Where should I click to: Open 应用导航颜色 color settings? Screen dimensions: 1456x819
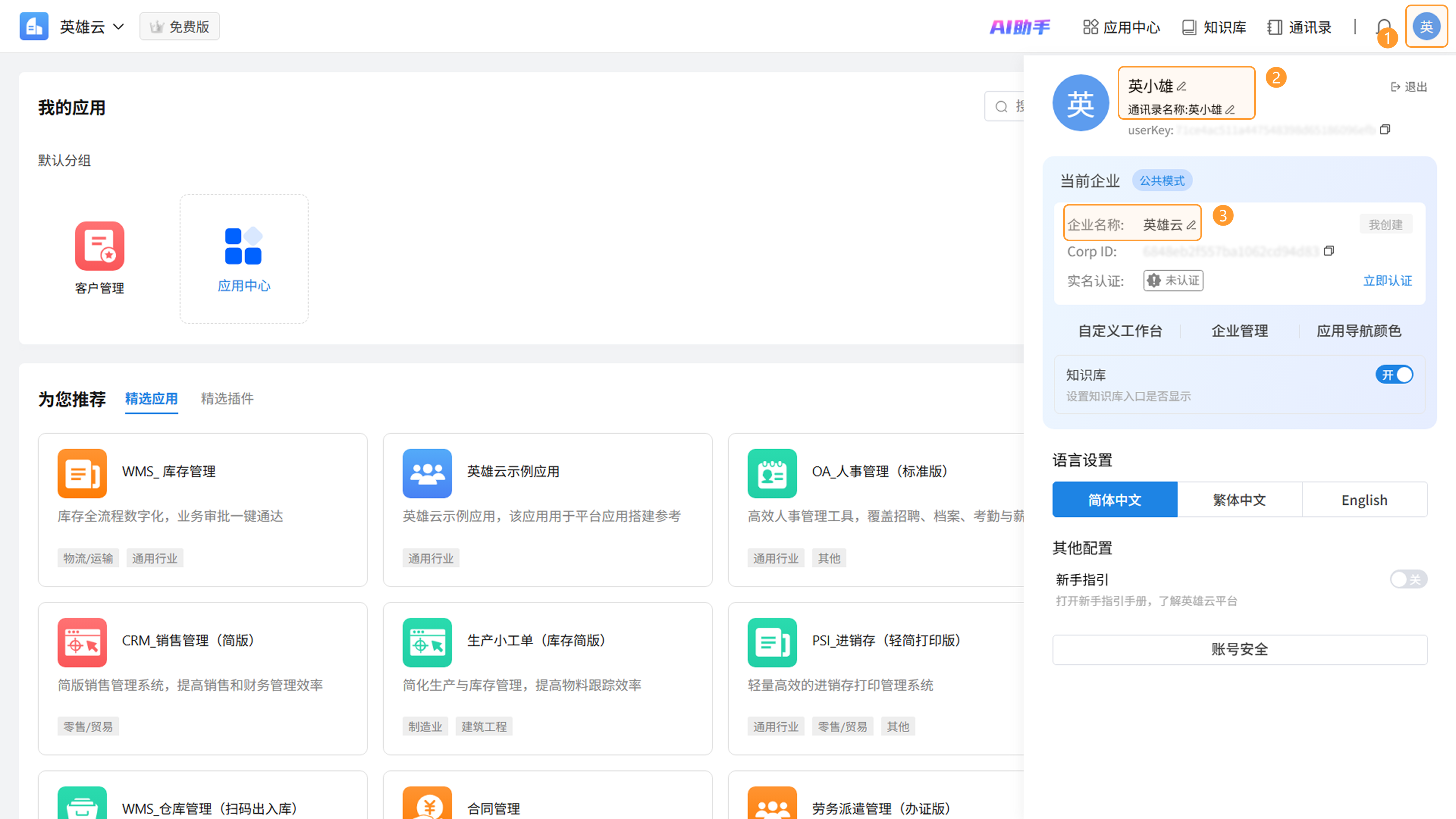point(1359,331)
